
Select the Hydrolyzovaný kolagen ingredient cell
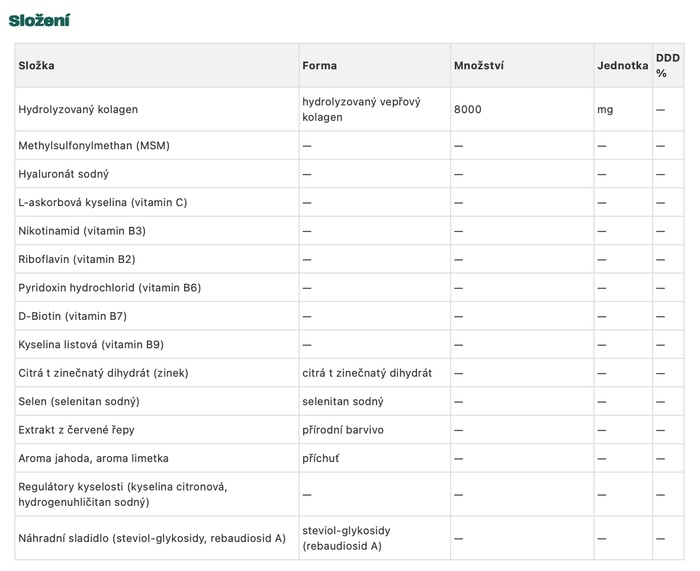(78, 109)
